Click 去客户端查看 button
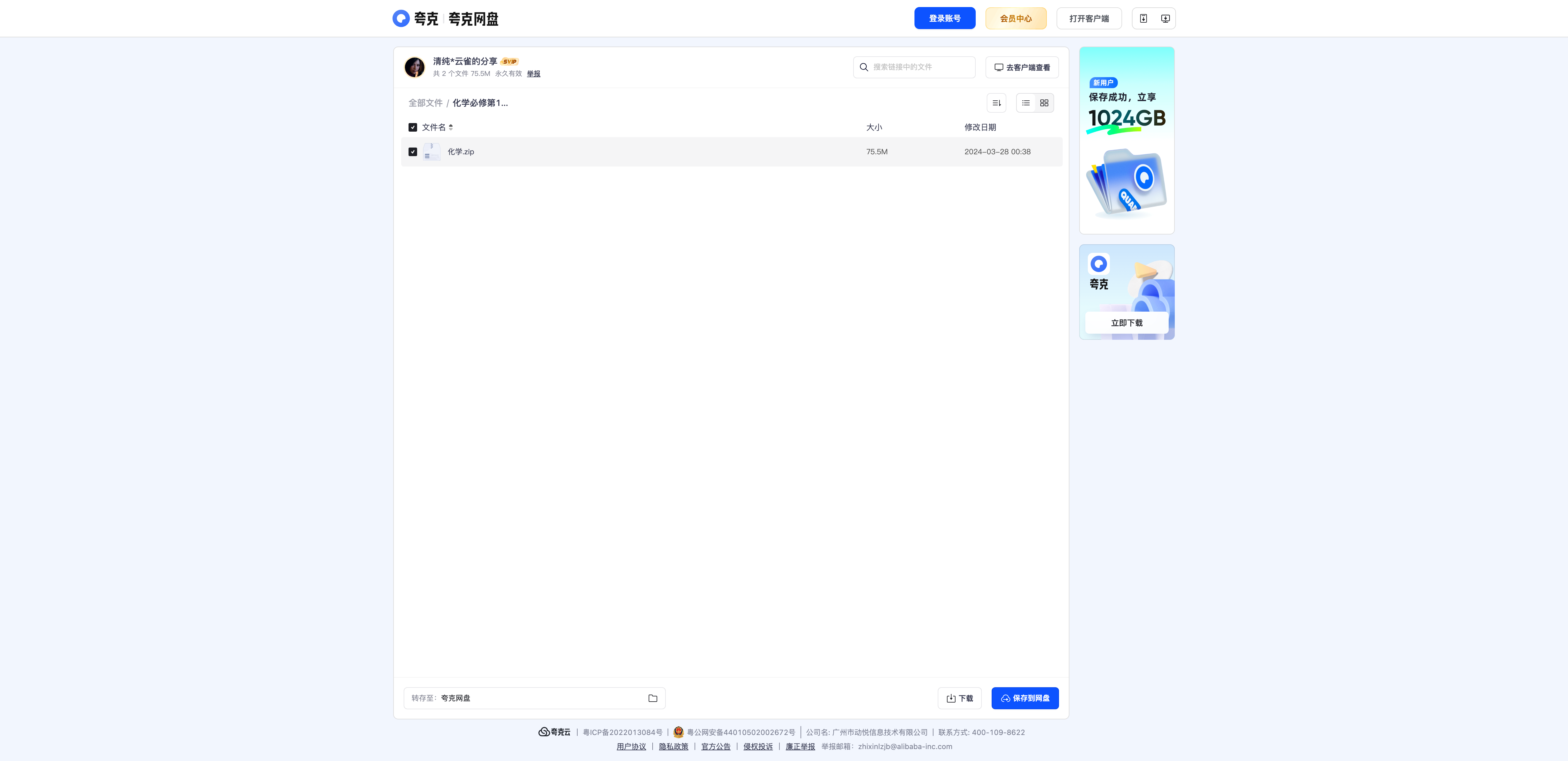Image resolution: width=1568 pixels, height=761 pixels. (x=1022, y=68)
